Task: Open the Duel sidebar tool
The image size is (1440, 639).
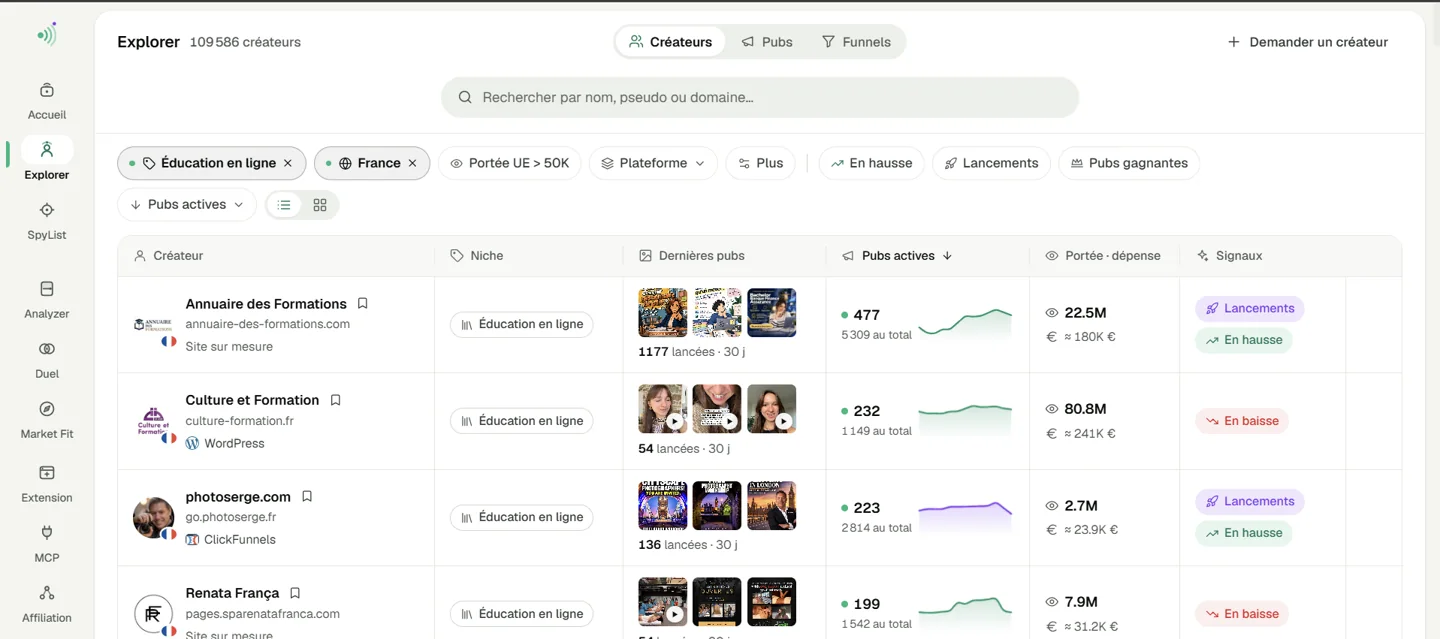Action: (x=47, y=360)
